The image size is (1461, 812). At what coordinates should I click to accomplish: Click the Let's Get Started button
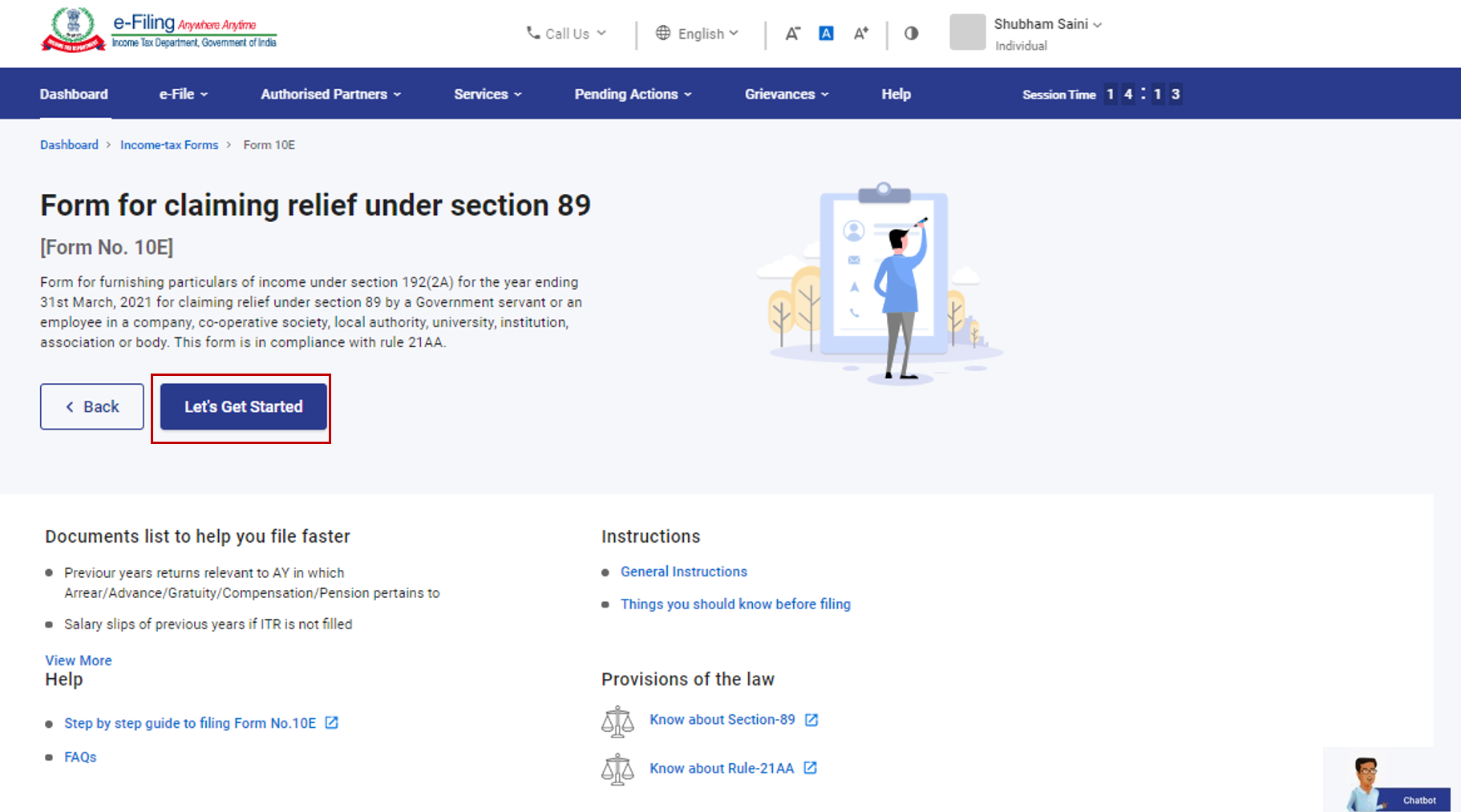(242, 406)
